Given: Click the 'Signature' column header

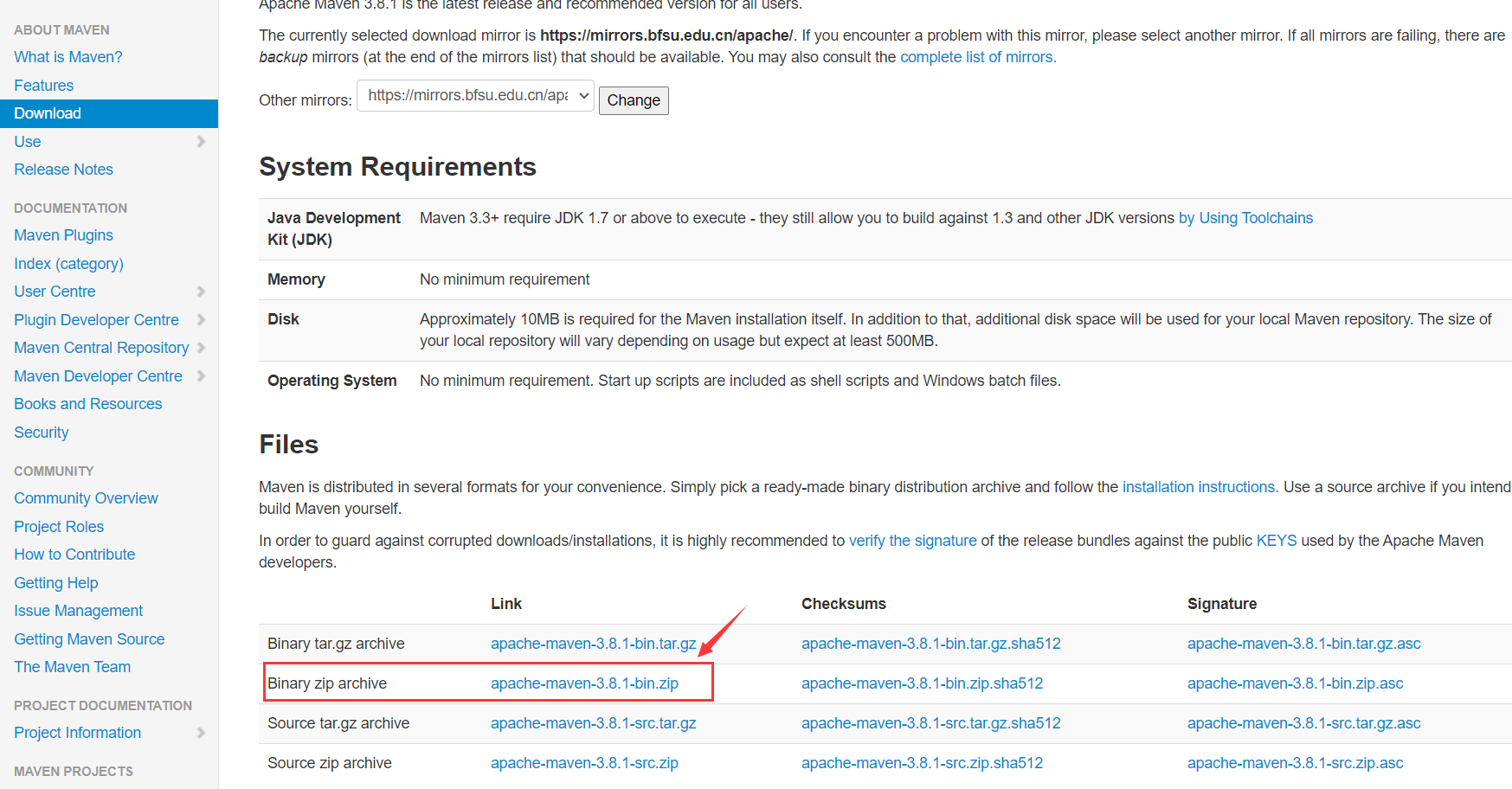Looking at the screenshot, I should pos(1222,604).
